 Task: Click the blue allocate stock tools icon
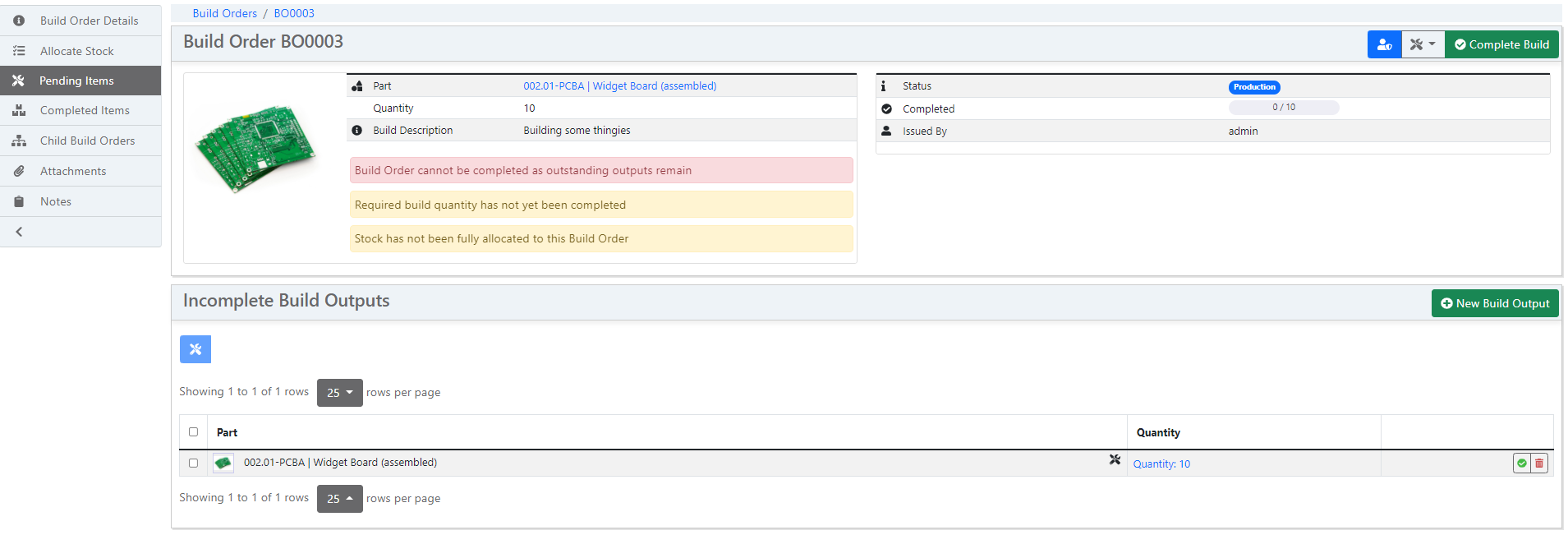point(195,349)
